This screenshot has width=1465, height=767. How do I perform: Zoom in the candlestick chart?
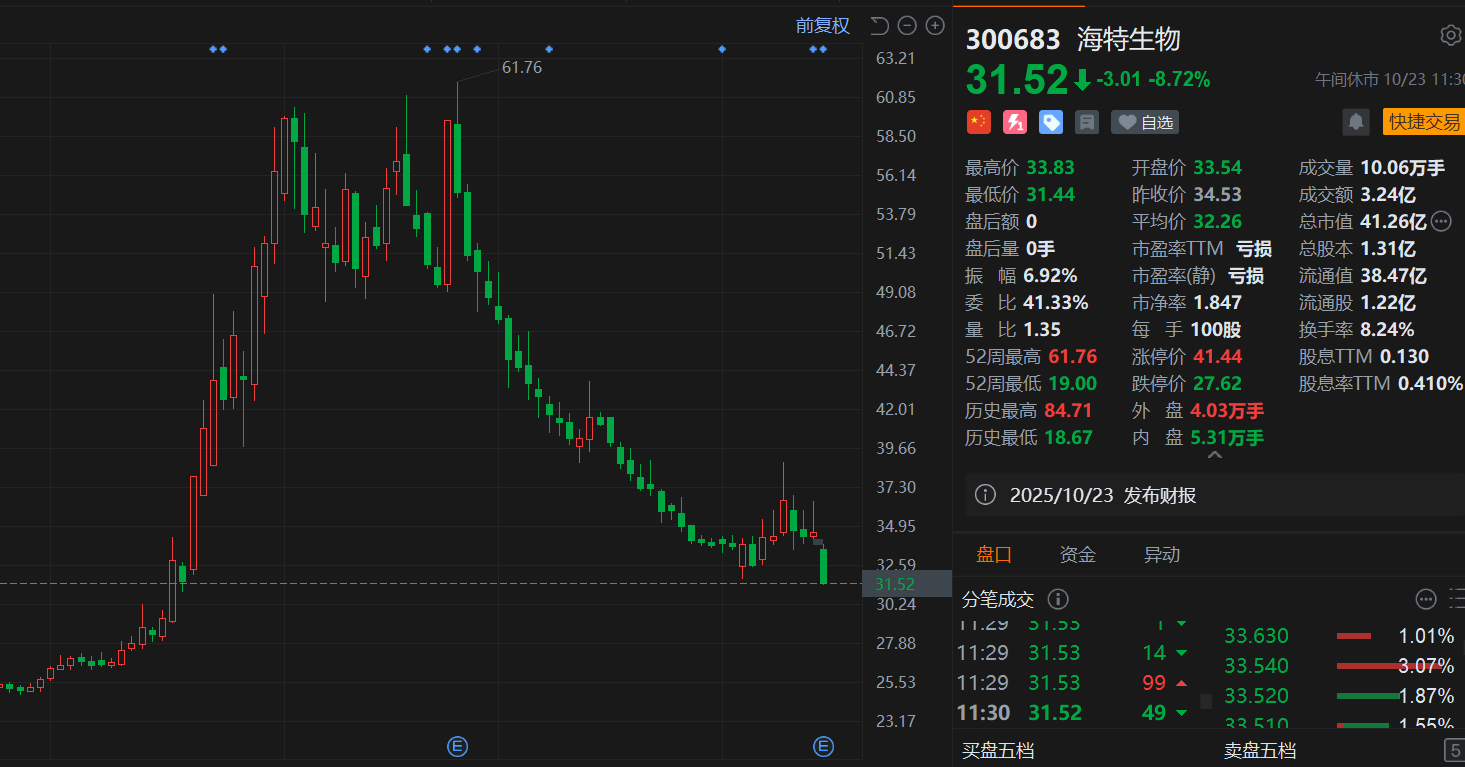click(935, 26)
